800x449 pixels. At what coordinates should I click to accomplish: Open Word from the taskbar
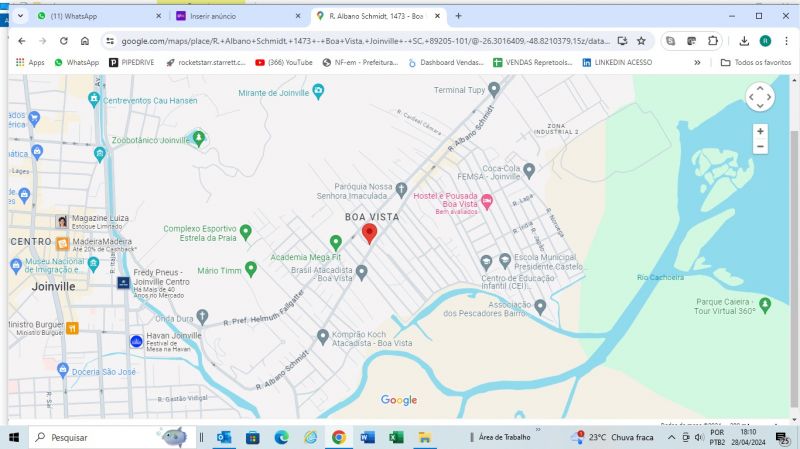[x=367, y=437]
